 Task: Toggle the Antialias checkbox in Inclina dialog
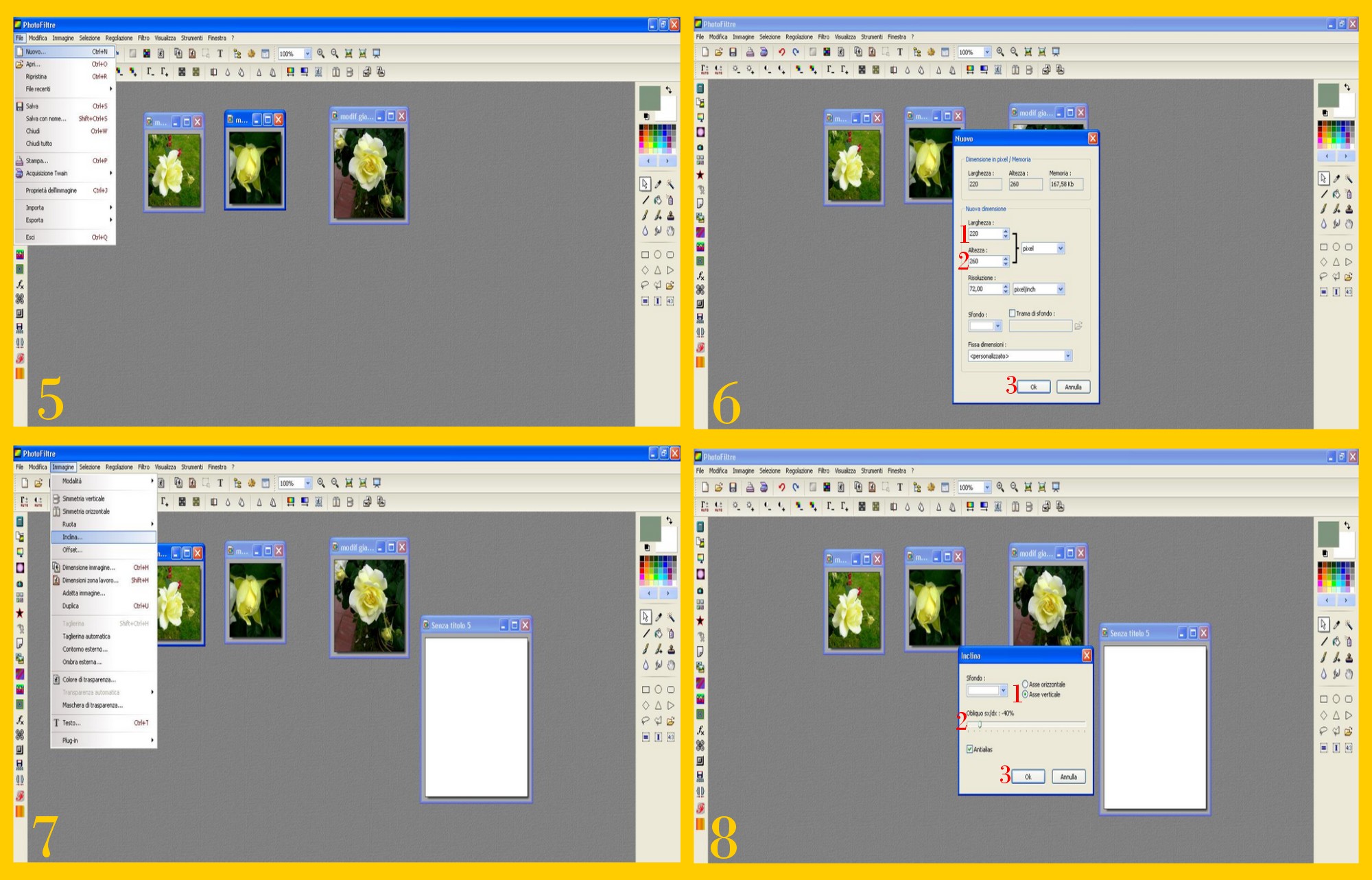[969, 749]
